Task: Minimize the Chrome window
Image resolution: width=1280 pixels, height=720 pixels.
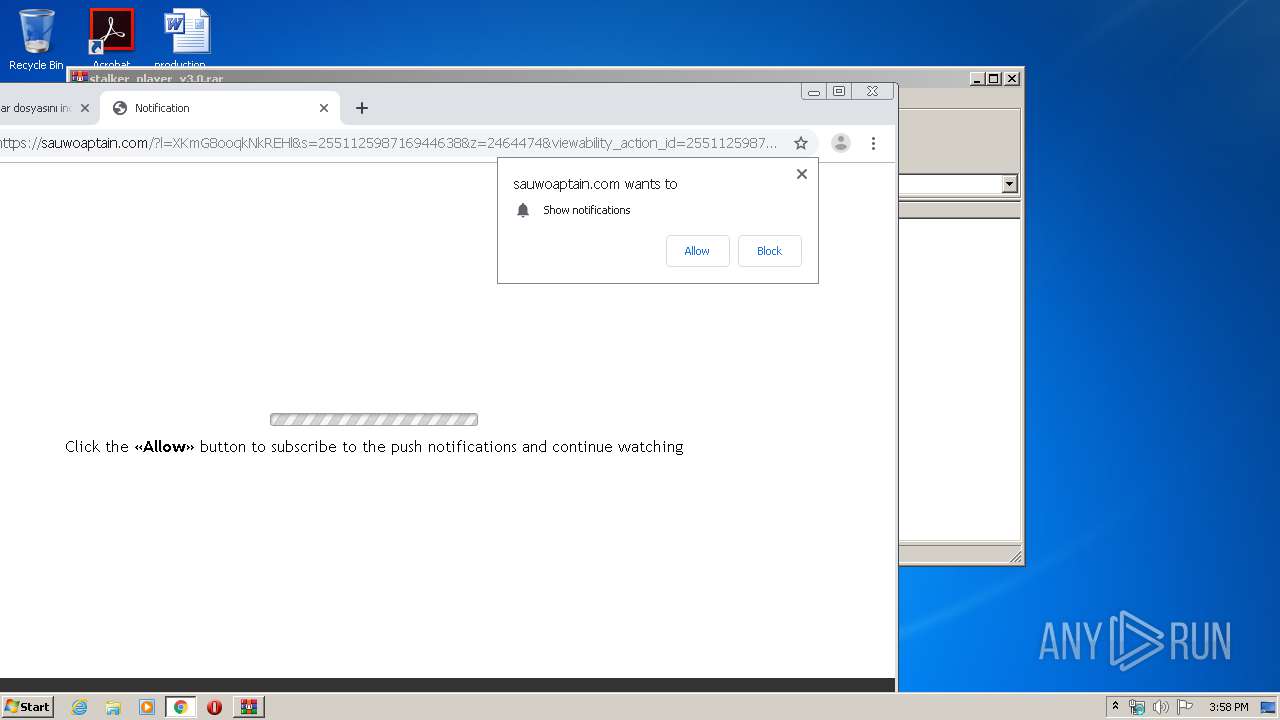Action: pos(814,91)
